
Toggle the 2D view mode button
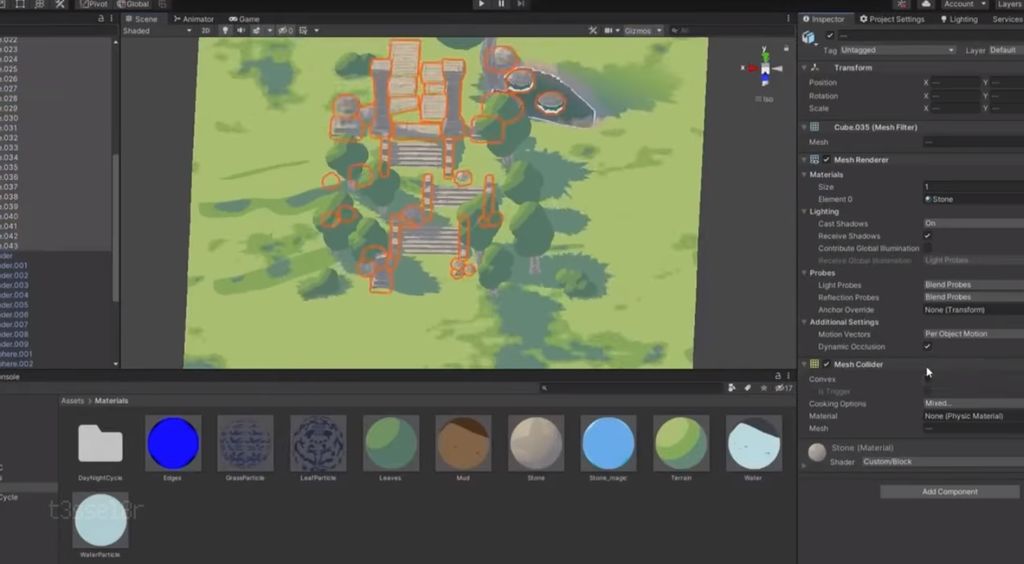[206, 31]
